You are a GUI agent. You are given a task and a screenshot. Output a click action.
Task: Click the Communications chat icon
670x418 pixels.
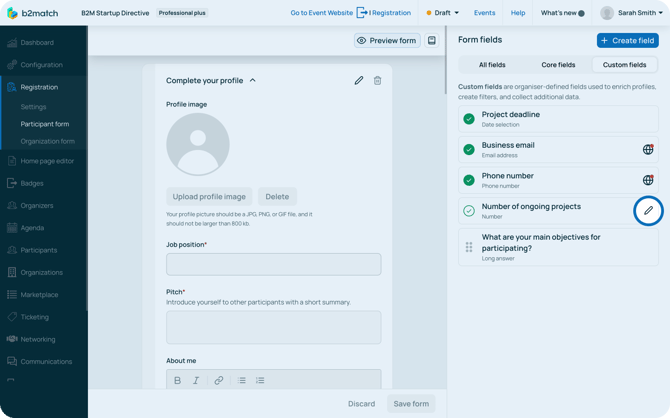[12, 361]
